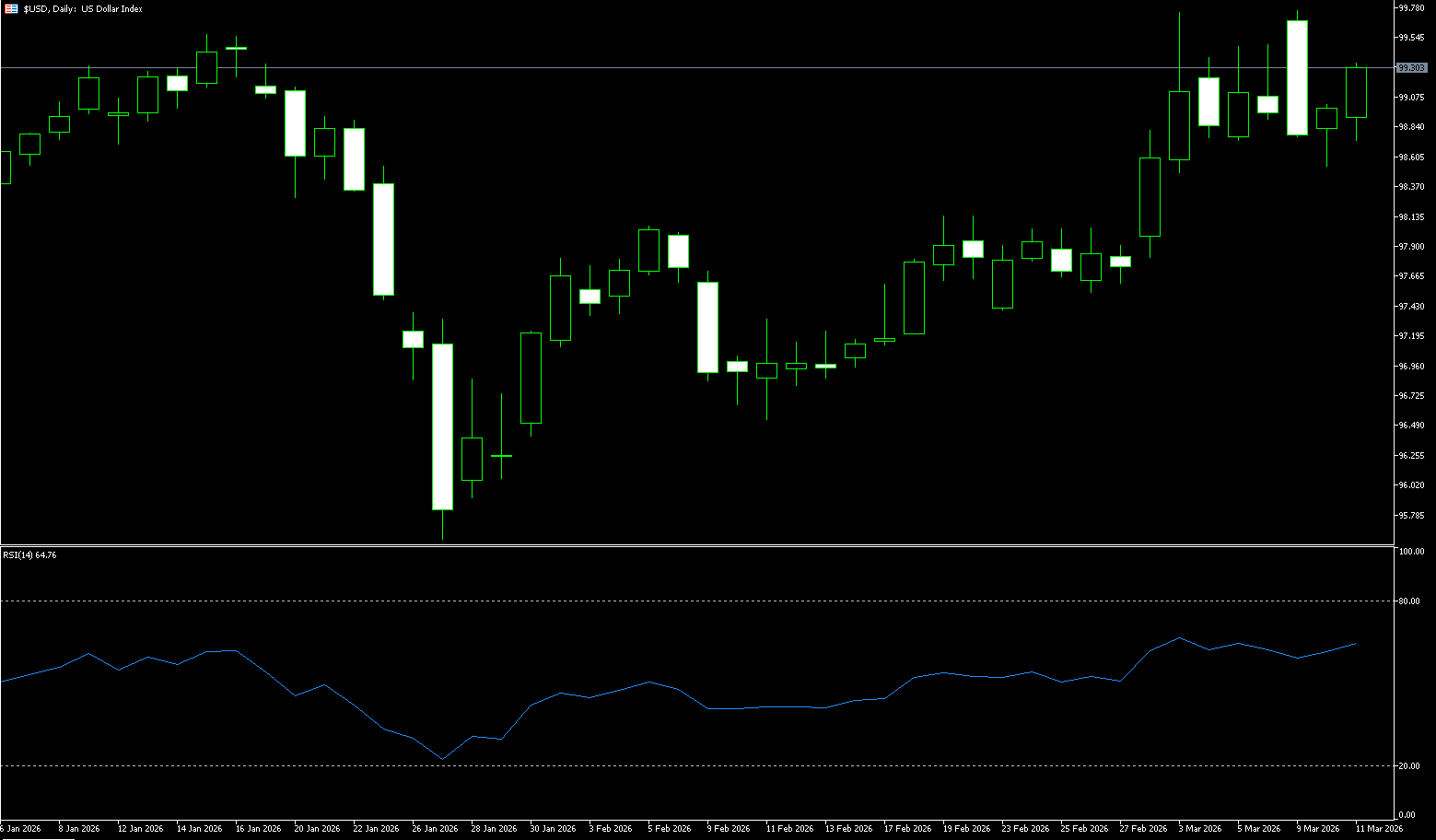The width and height of the screenshot is (1436, 840).
Task: Click the 11 Mar 2026 date label
Action: pyautogui.click(x=1379, y=829)
